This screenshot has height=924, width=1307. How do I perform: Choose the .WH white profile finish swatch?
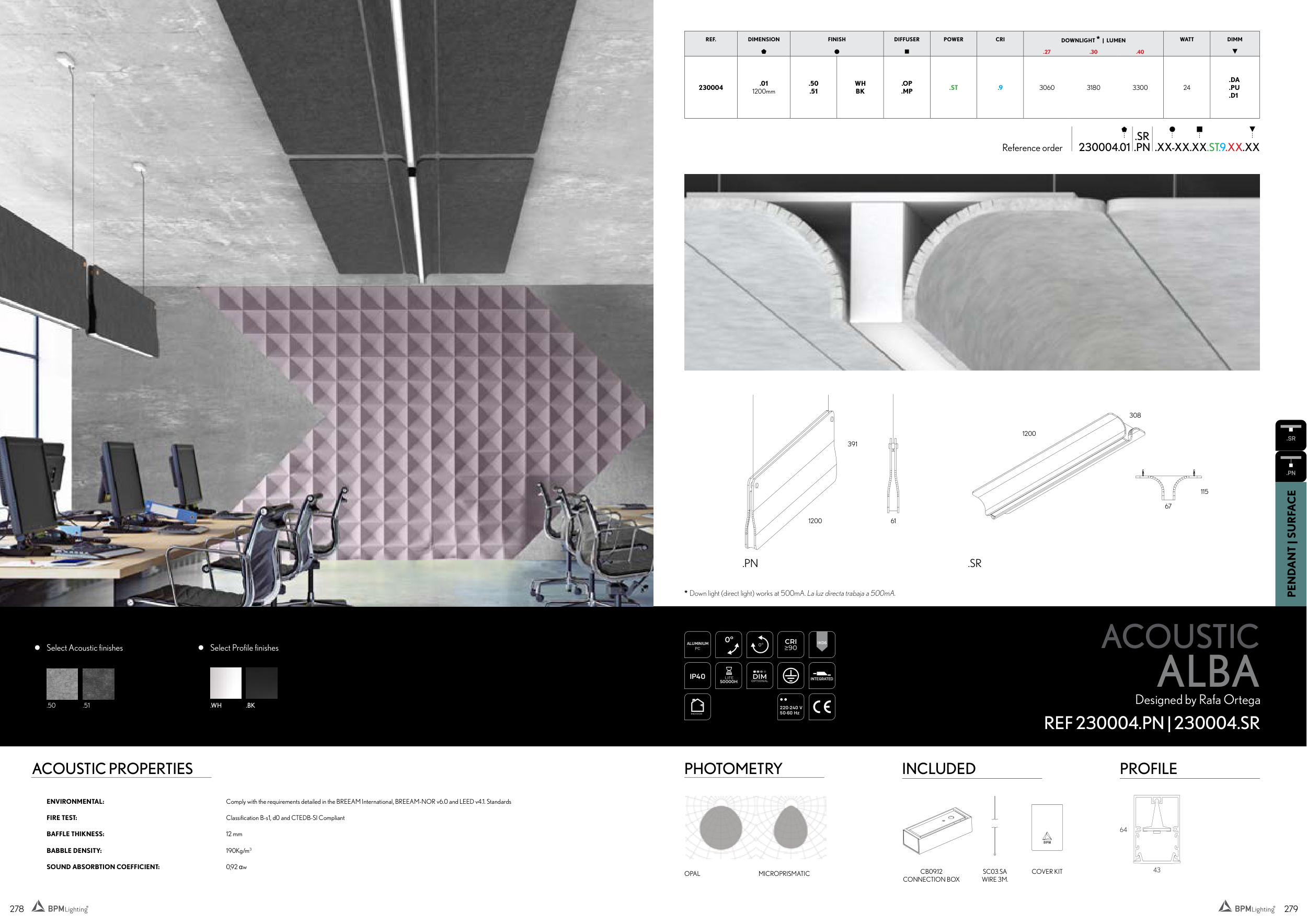pos(225,683)
